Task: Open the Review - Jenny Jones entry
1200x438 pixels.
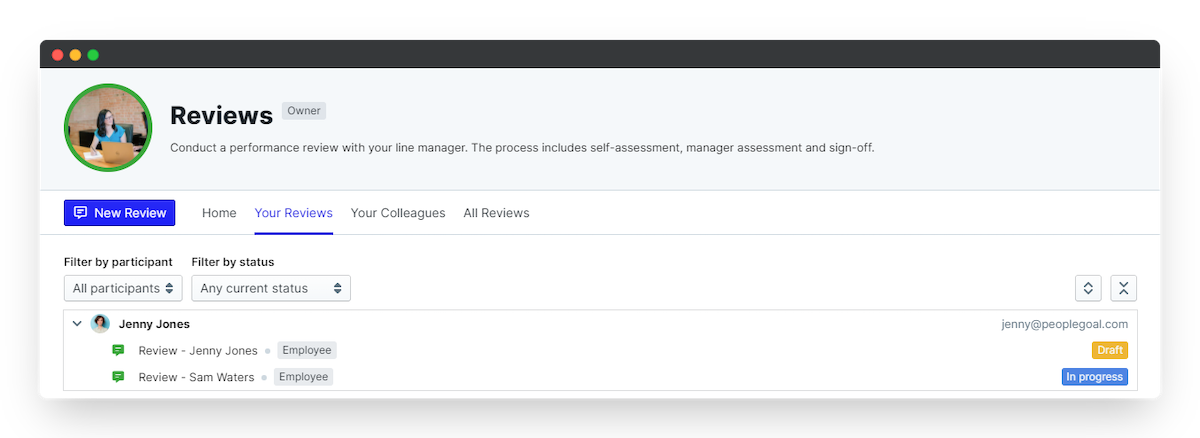Action: [x=198, y=350]
